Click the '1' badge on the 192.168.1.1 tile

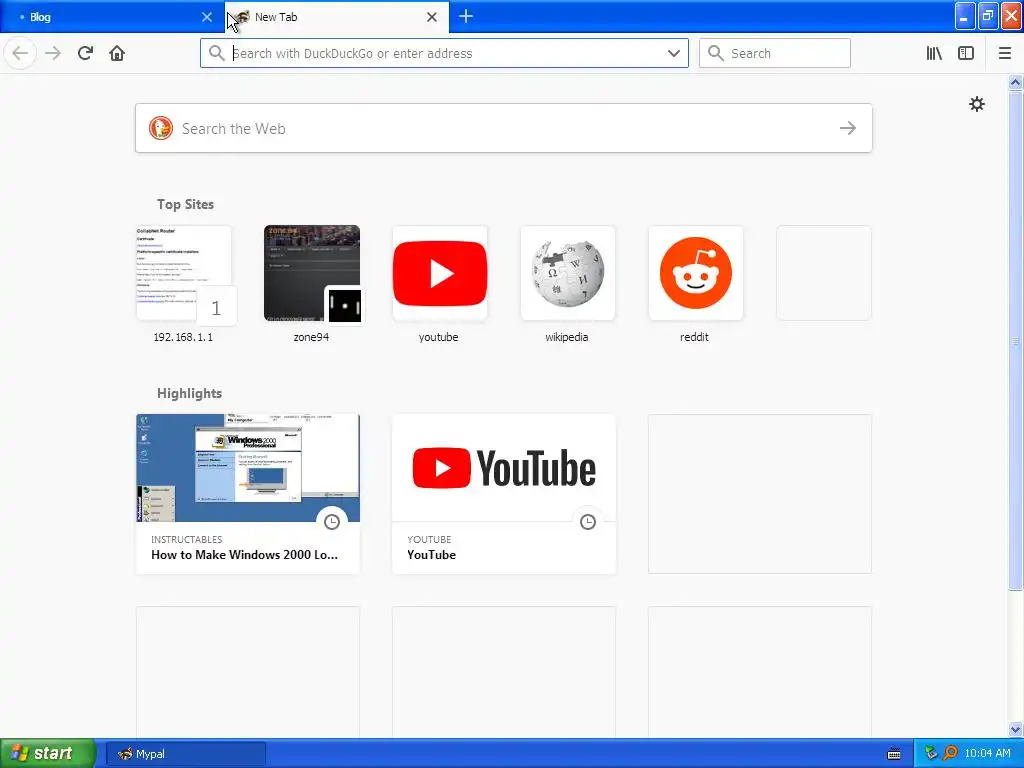point(216,307)
